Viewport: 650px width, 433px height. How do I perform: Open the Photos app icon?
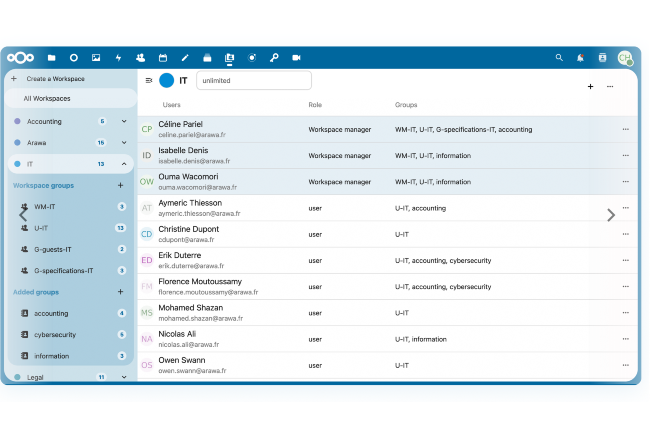(x=96, y=58)
